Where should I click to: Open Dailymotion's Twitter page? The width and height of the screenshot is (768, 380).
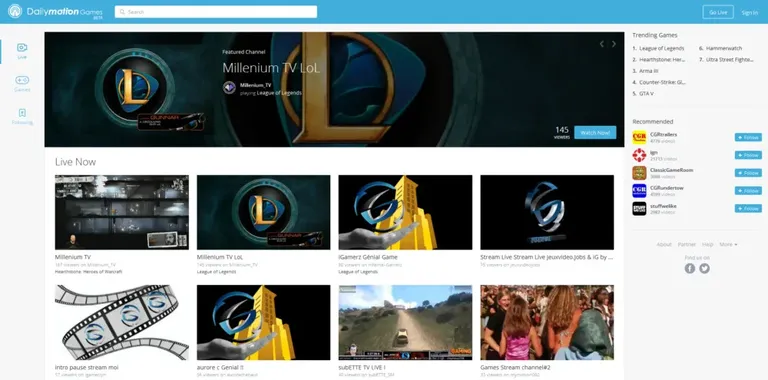[x=704, y=268]
